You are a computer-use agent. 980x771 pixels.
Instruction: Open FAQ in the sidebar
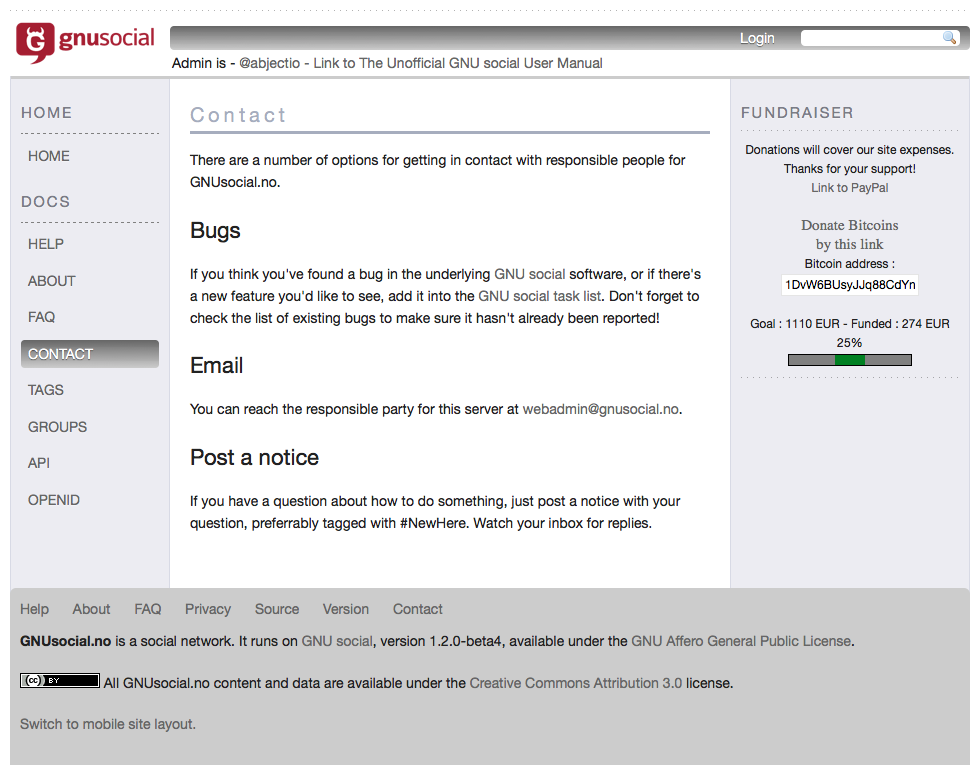tap(41, 317)
